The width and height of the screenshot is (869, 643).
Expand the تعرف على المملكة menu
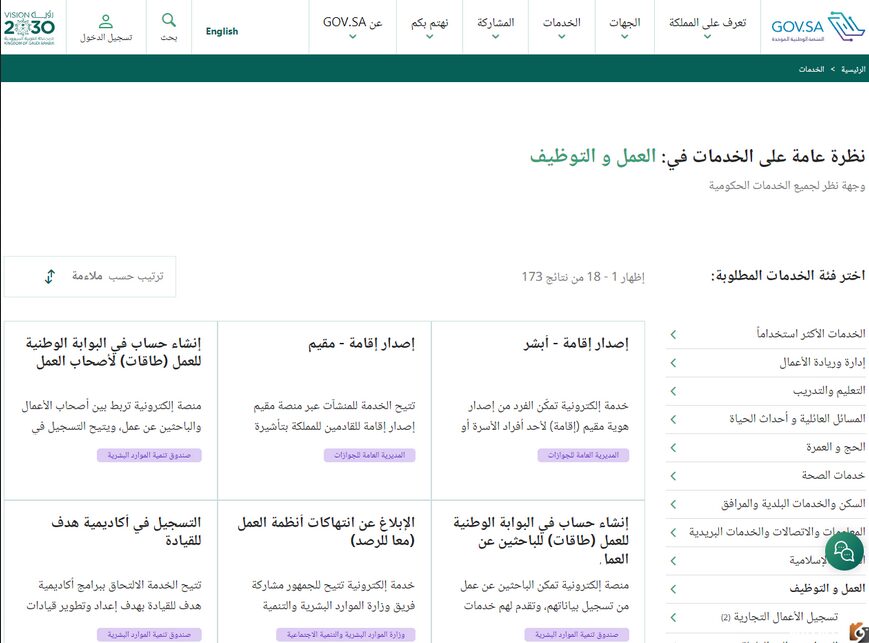707,27
